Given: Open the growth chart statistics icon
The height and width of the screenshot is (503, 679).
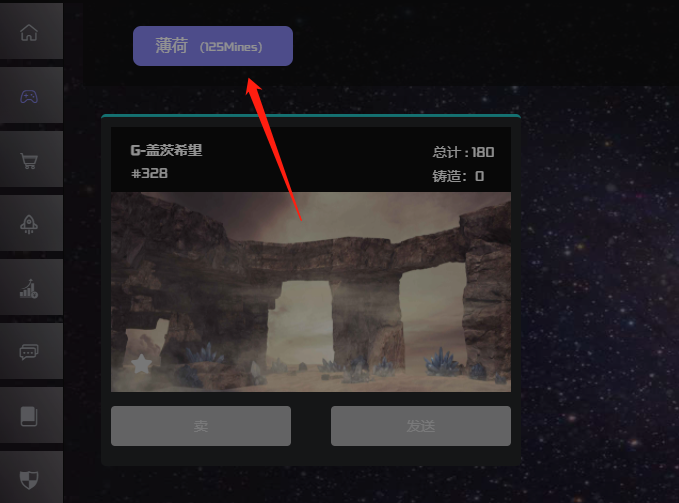Looking at the screenshot, I should (29, 288).
